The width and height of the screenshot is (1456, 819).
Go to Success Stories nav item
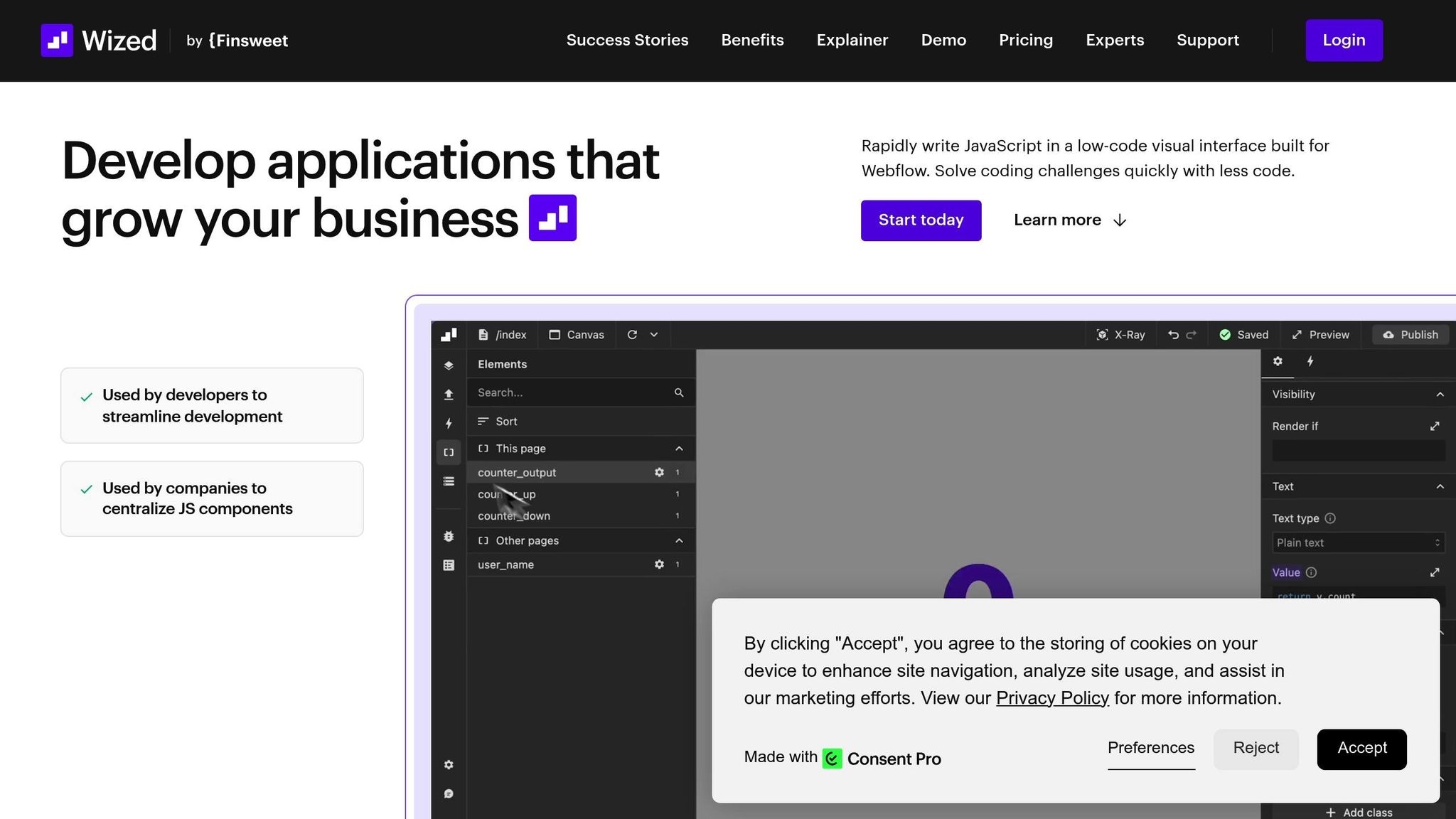[627, 41]
